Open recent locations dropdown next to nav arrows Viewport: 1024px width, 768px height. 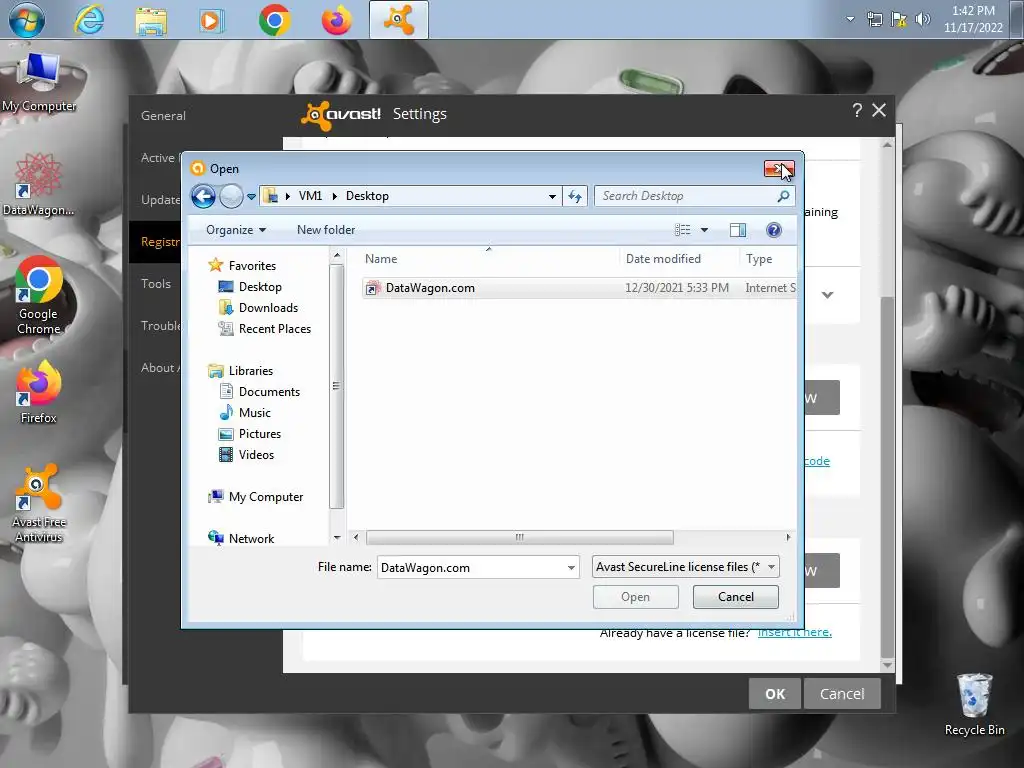tap(251, 197)
